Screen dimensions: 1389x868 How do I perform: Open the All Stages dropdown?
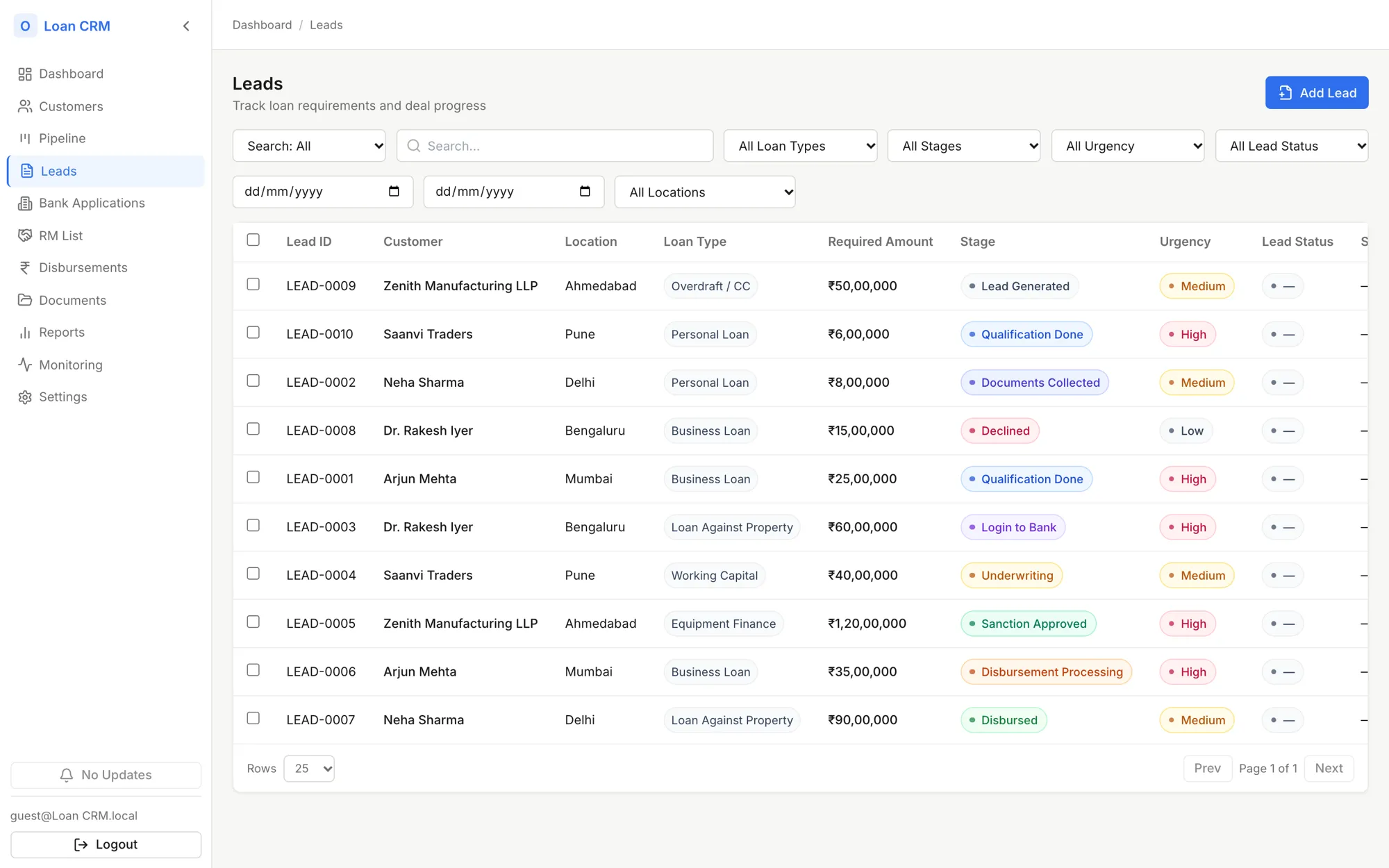click(x=964, y=146)
